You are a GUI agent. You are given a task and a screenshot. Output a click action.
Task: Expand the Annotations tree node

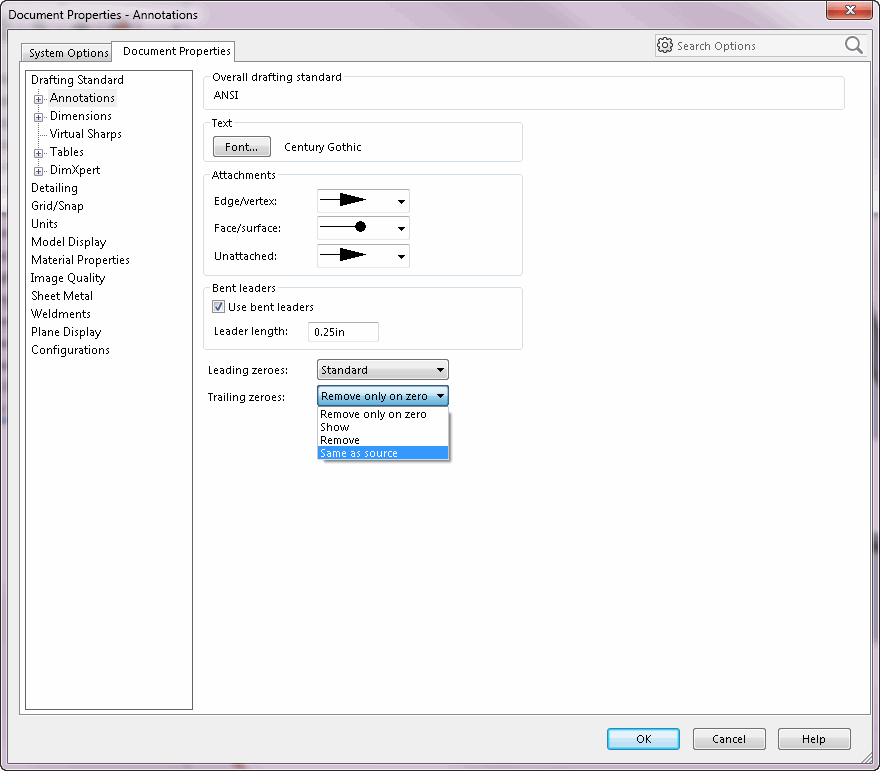pyautogui.click(x=38, y=99)
